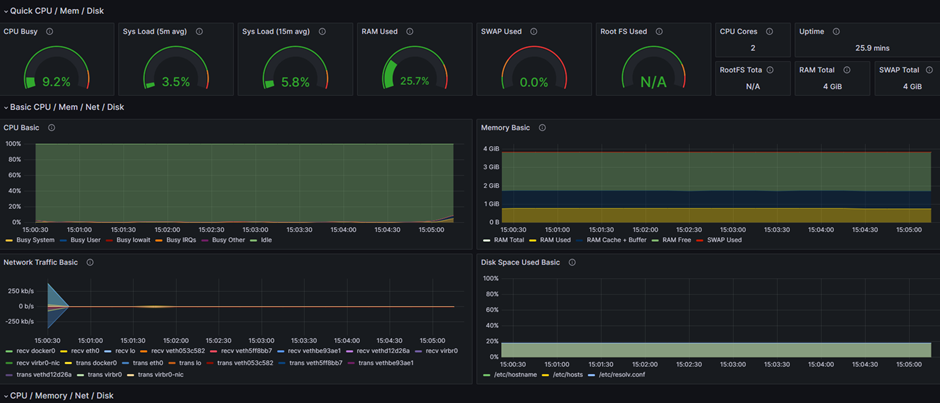Click the Busy System legend label
Viewport: 940px width, 403px height.
click(x=35, y=240)
